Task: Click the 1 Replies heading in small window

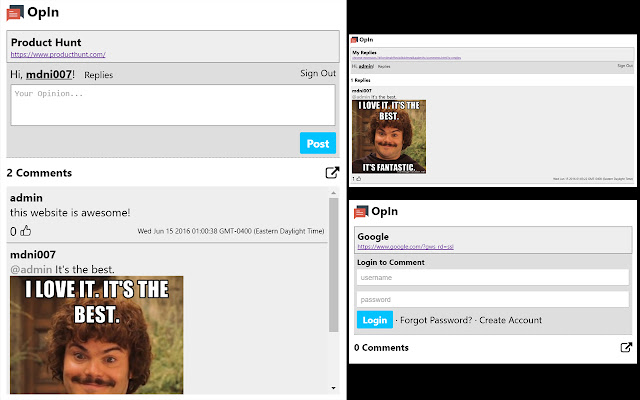Action: click(x=361, y=80)
